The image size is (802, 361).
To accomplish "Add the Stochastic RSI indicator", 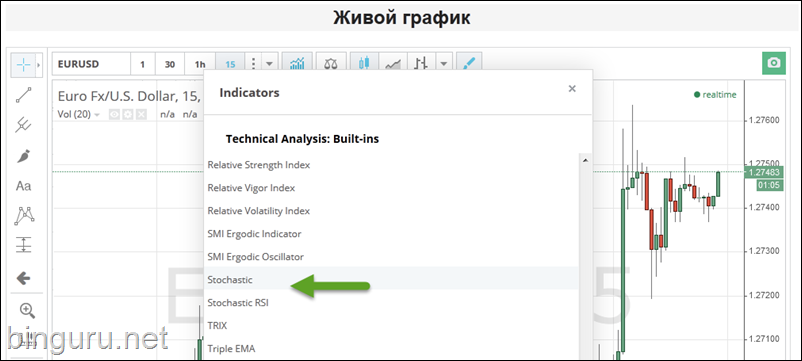I will pos(391,303).
